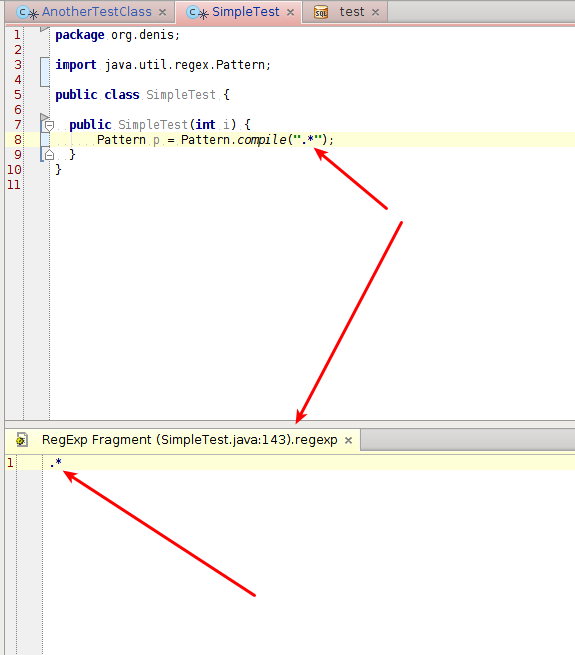Click the 'int i' constructor parameter

tap(212, 124)
